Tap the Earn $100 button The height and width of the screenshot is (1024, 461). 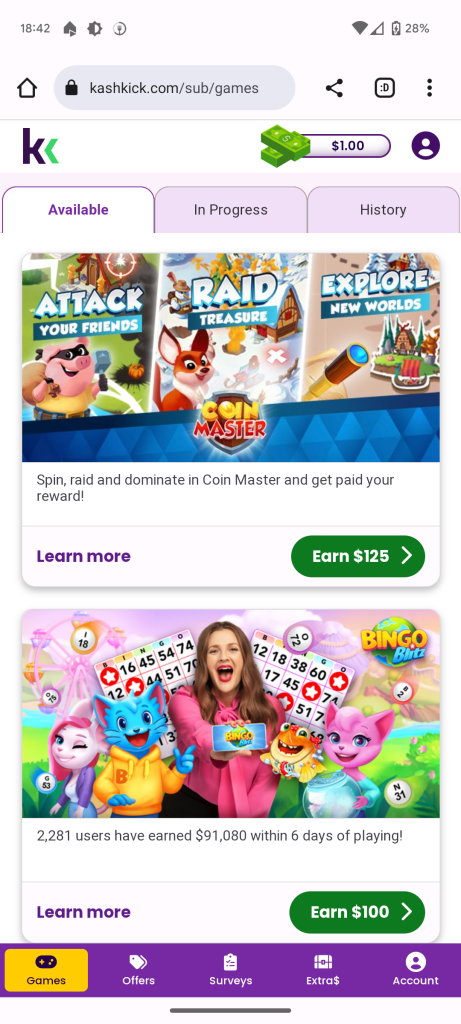click(357, 912)
